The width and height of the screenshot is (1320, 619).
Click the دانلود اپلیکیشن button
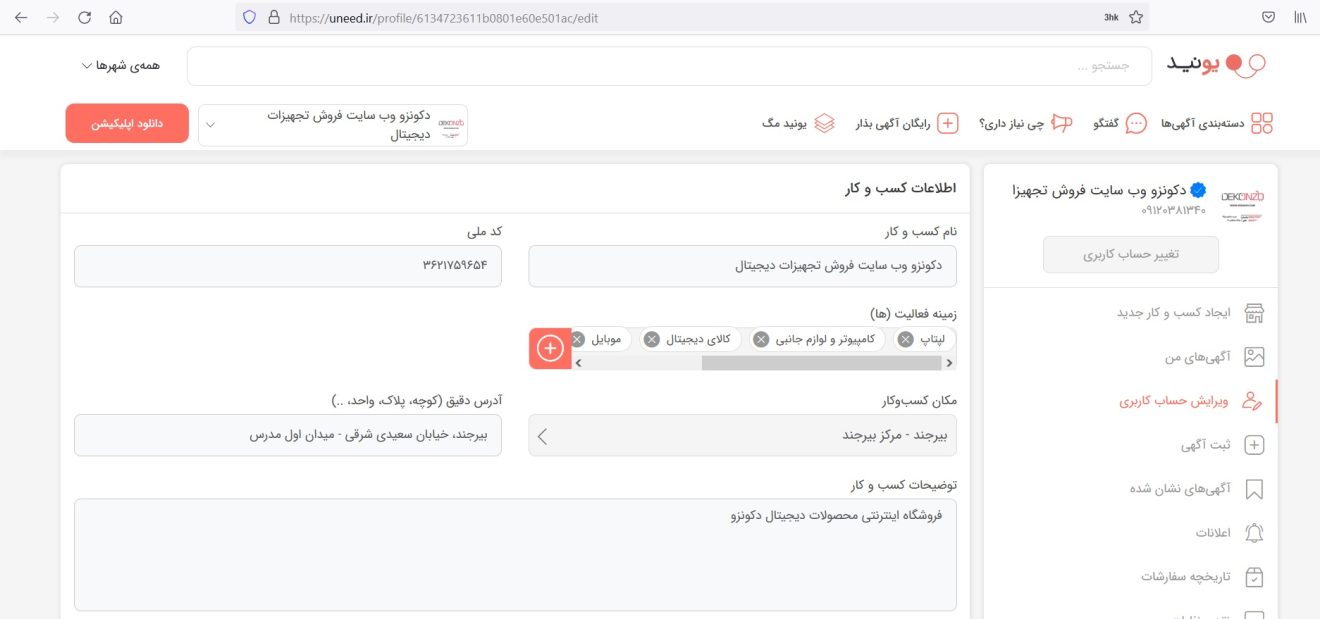127,123
